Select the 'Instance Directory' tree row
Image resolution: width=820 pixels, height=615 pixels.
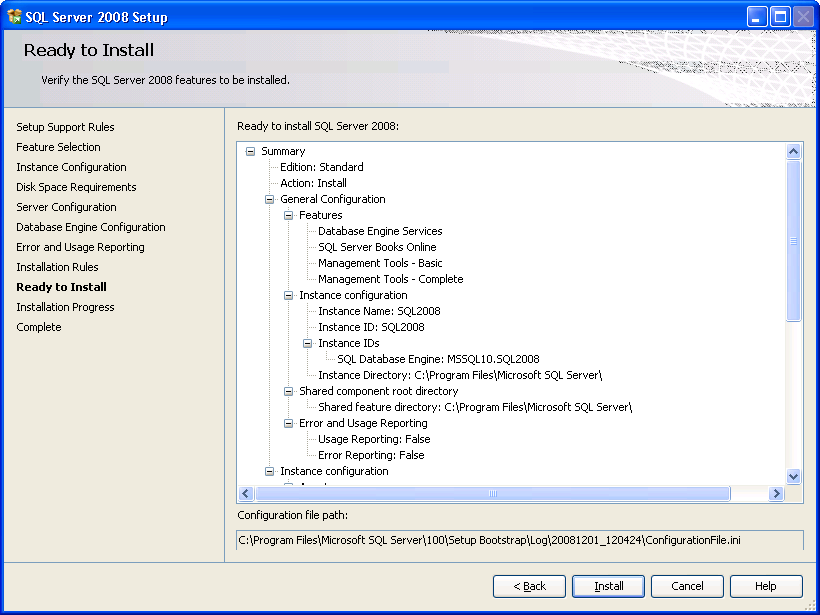[460, 375]
